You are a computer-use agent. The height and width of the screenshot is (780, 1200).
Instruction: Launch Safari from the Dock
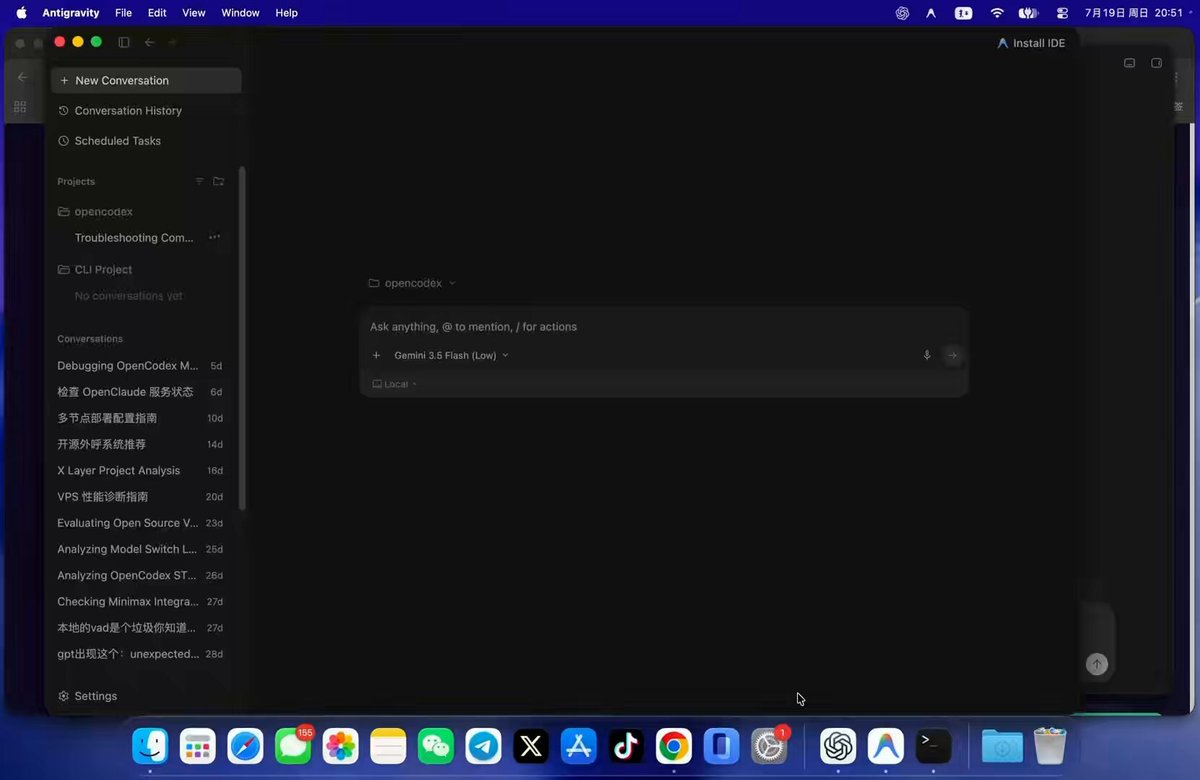click(x=246, y=746)
